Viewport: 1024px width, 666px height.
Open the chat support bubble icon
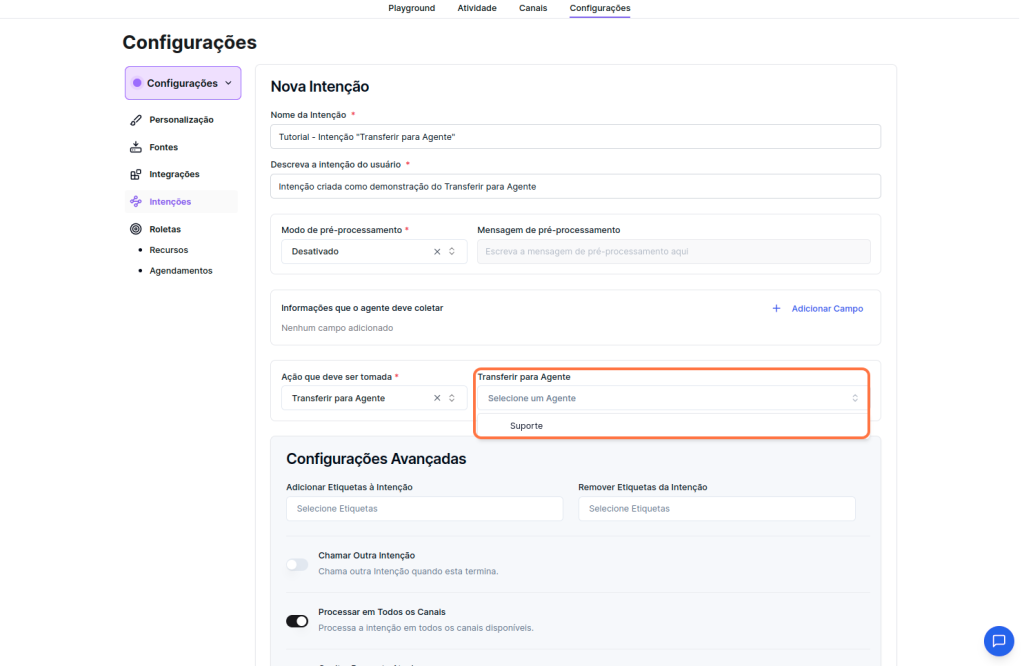click(x=998, y=640)
